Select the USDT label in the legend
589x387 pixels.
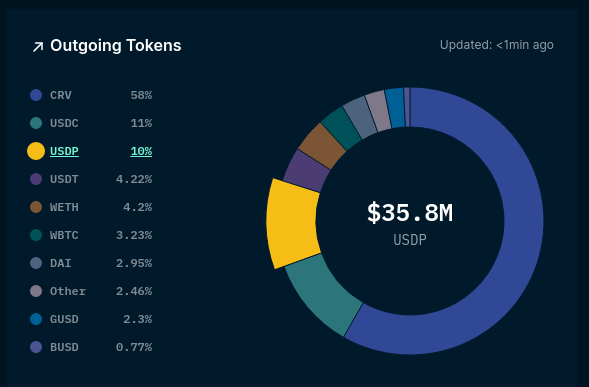tap(64, 179)
